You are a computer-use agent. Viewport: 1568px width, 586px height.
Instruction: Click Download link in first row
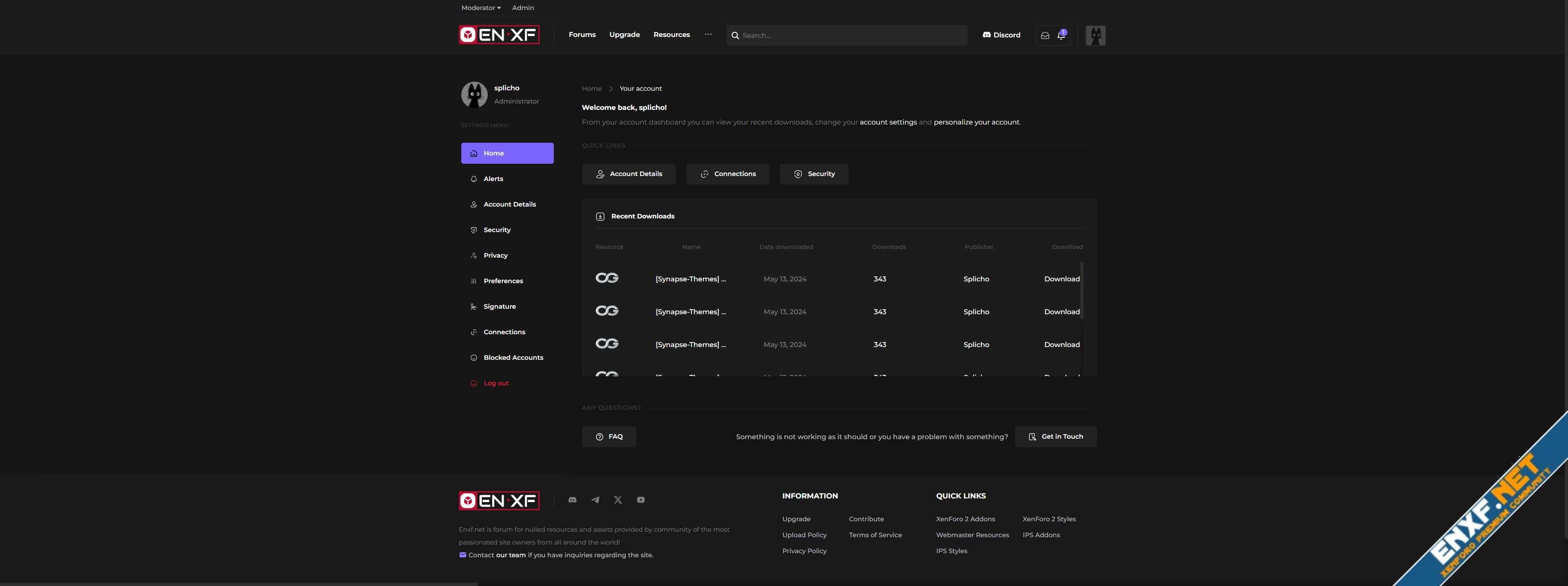point(1062,279)
